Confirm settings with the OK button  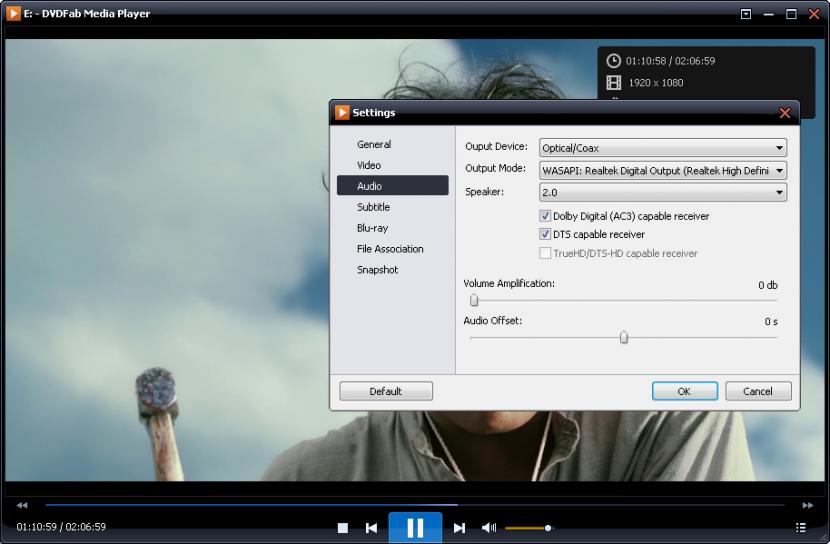coord(684,391)
